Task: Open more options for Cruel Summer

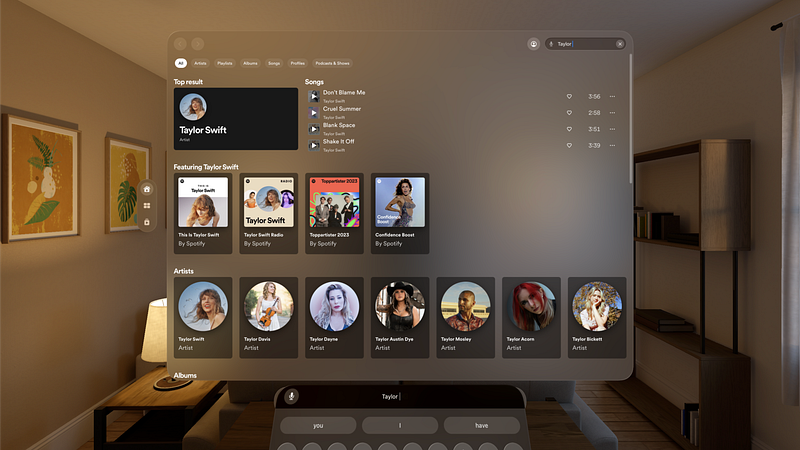Action: click(613, 113)
